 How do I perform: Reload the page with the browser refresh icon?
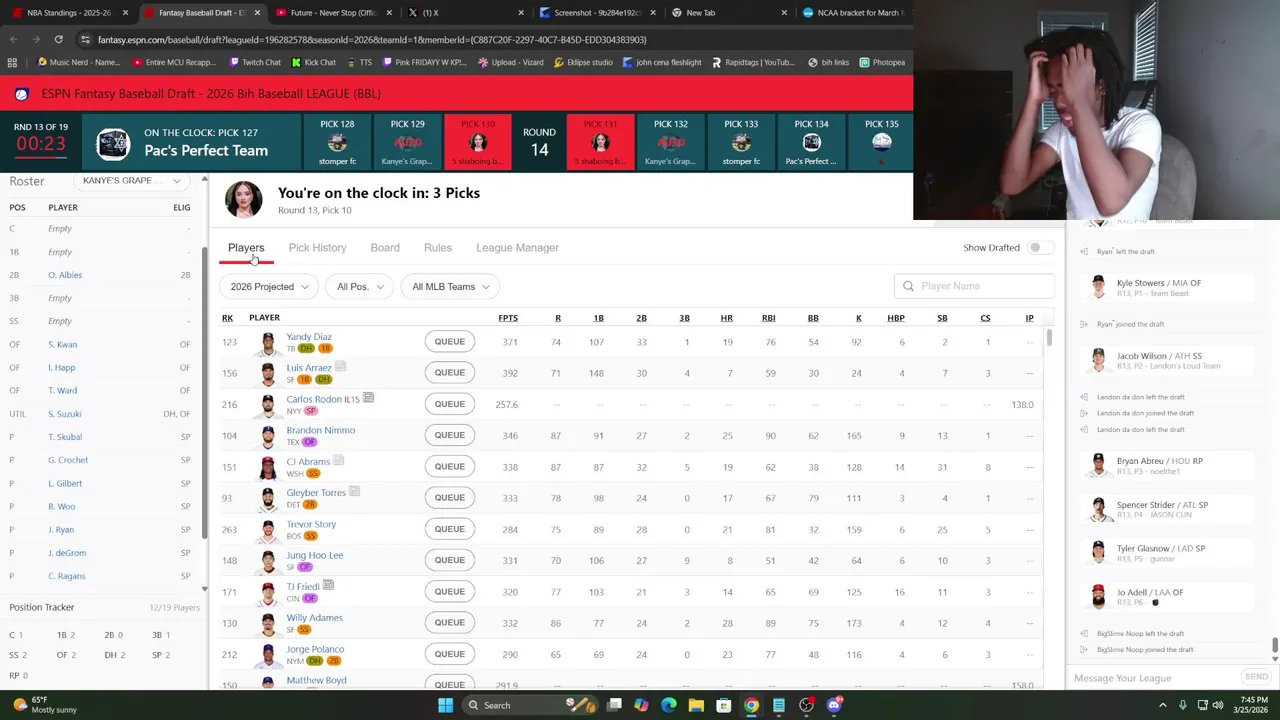coord(58,39)
